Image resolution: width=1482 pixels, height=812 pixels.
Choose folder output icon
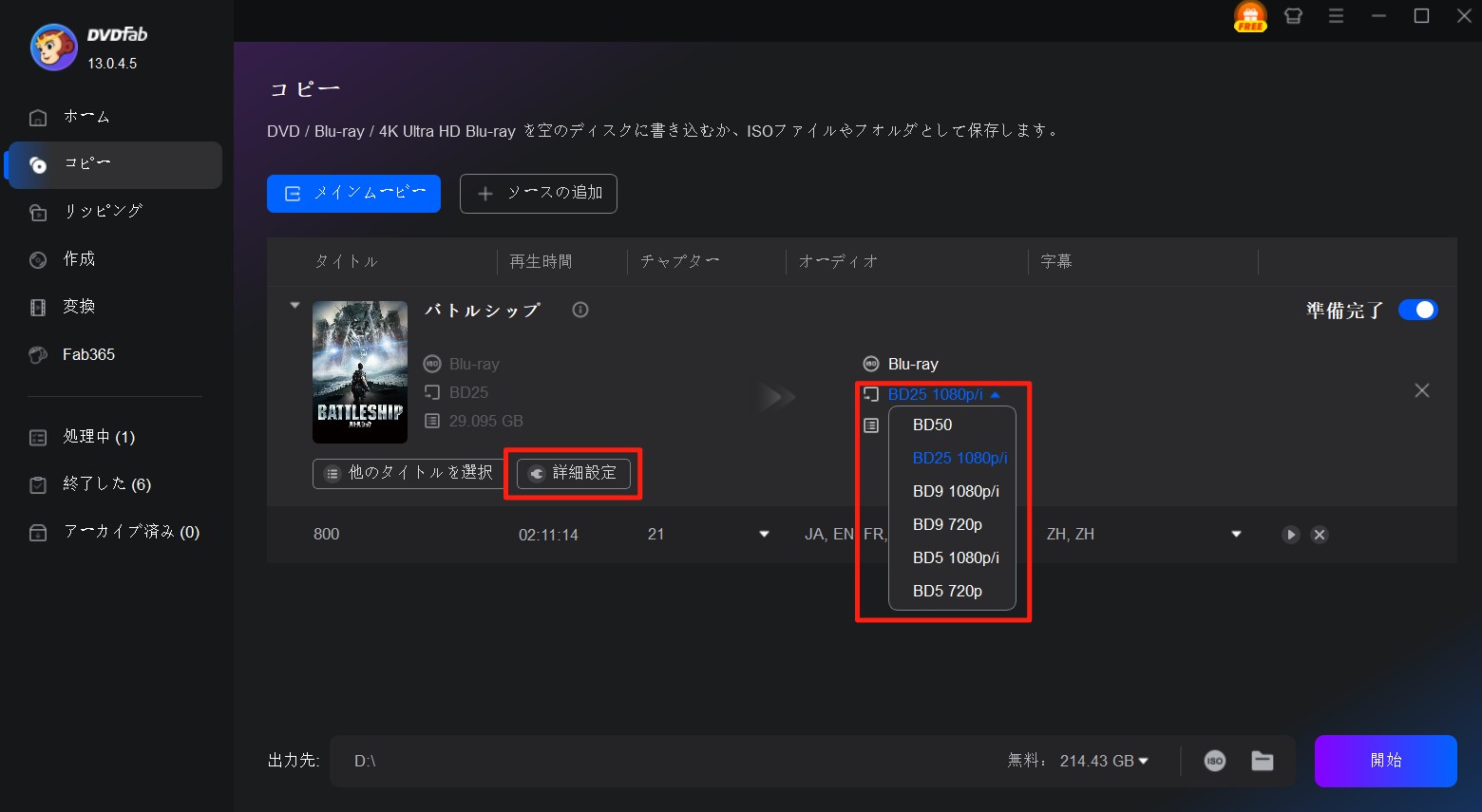pos(1263,760)
